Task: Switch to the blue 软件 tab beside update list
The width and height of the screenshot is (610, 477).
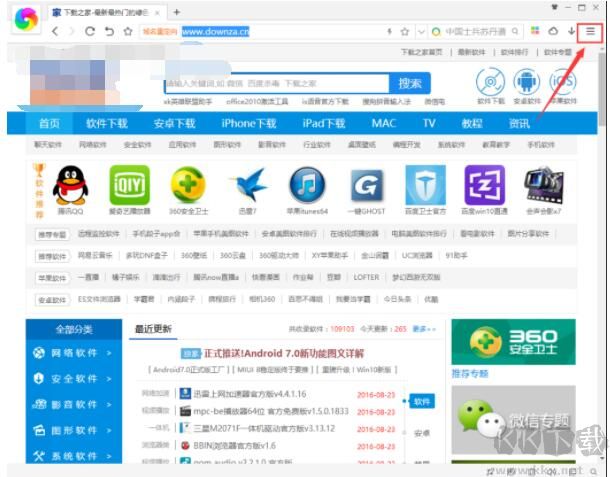Action: pos(422,401)
